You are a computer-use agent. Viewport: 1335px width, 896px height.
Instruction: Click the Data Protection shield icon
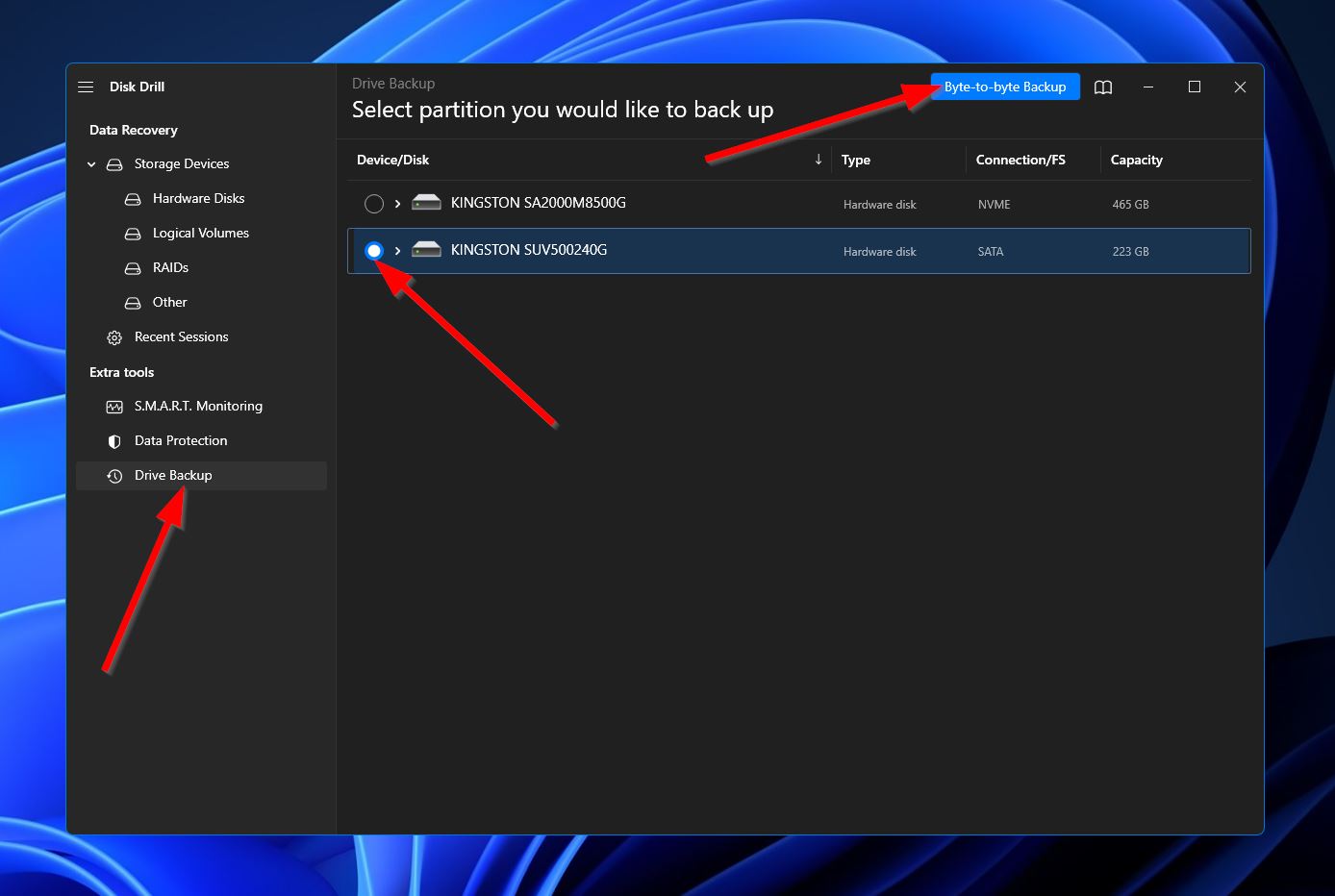pos(114,441)
